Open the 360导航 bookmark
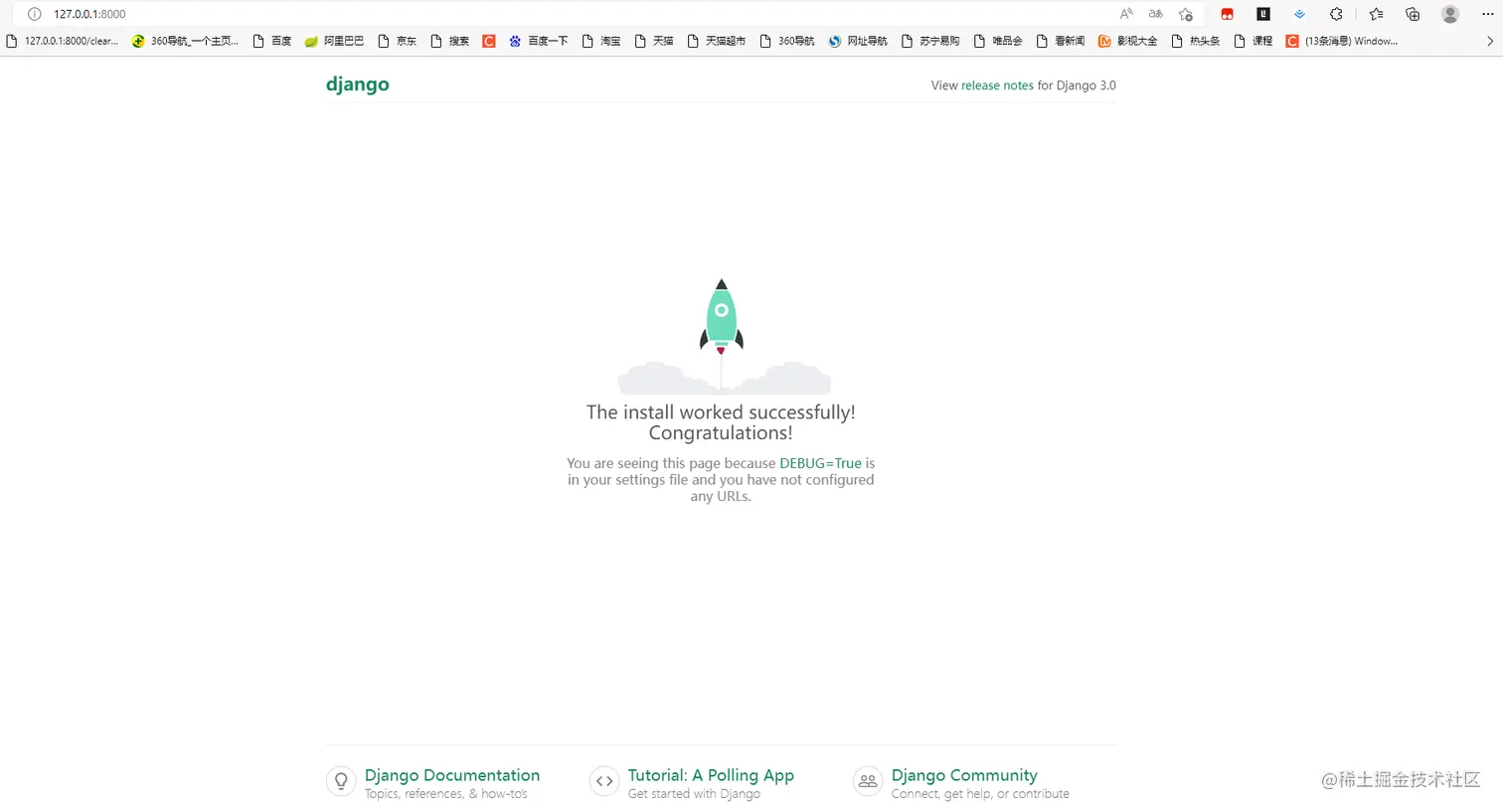Viewport: 1503px width, 812px height. click(x=786, y=41)
